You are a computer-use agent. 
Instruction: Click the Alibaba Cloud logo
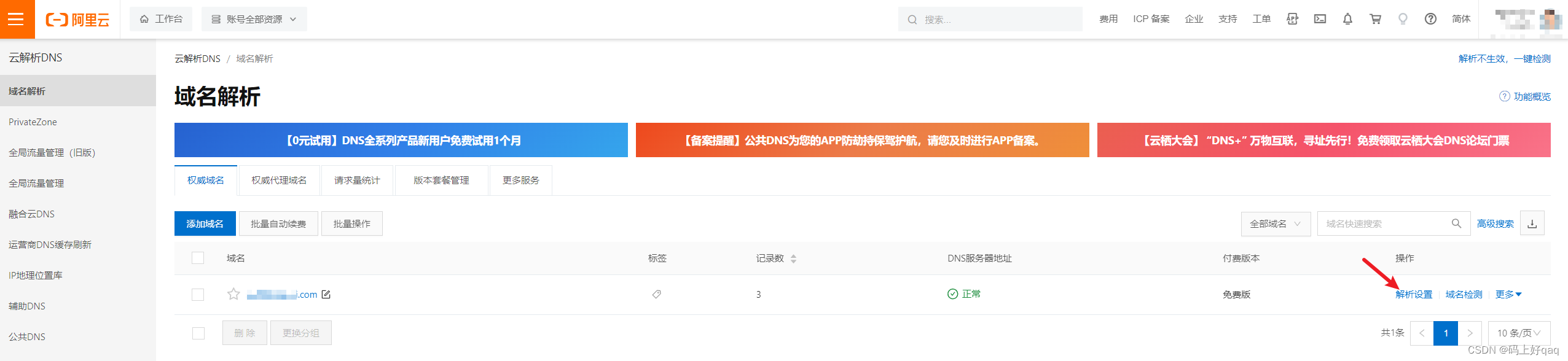(77, 20)
